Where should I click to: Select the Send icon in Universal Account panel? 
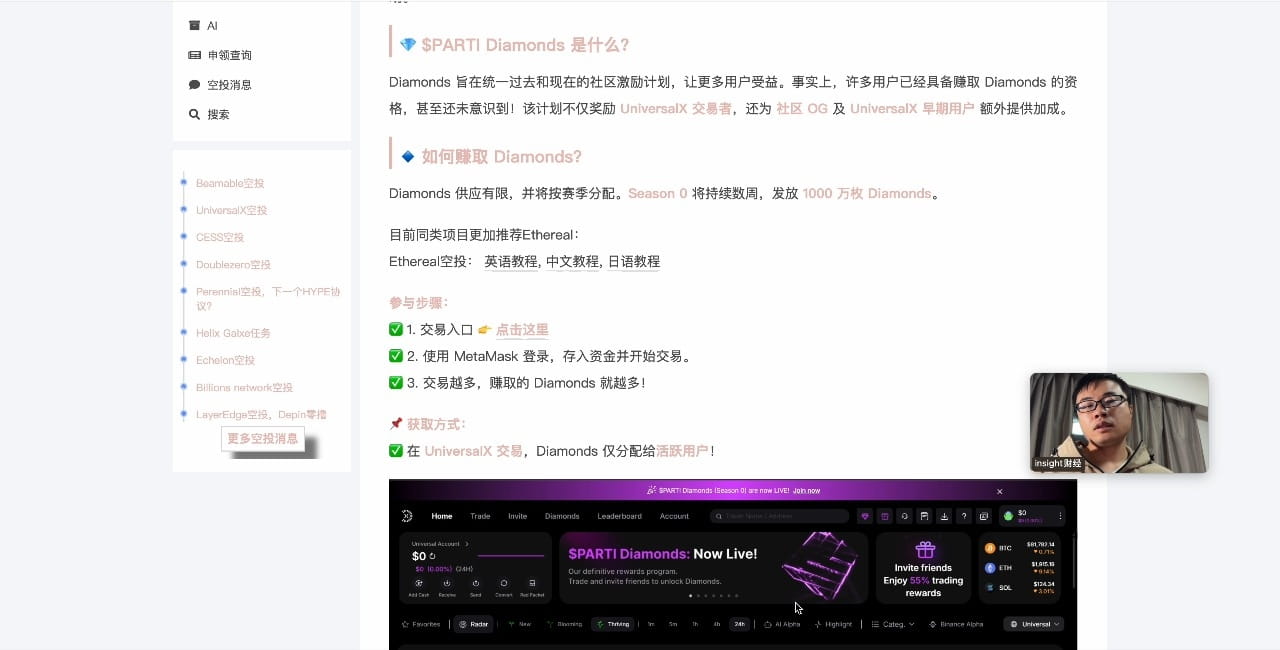[476, 583]
